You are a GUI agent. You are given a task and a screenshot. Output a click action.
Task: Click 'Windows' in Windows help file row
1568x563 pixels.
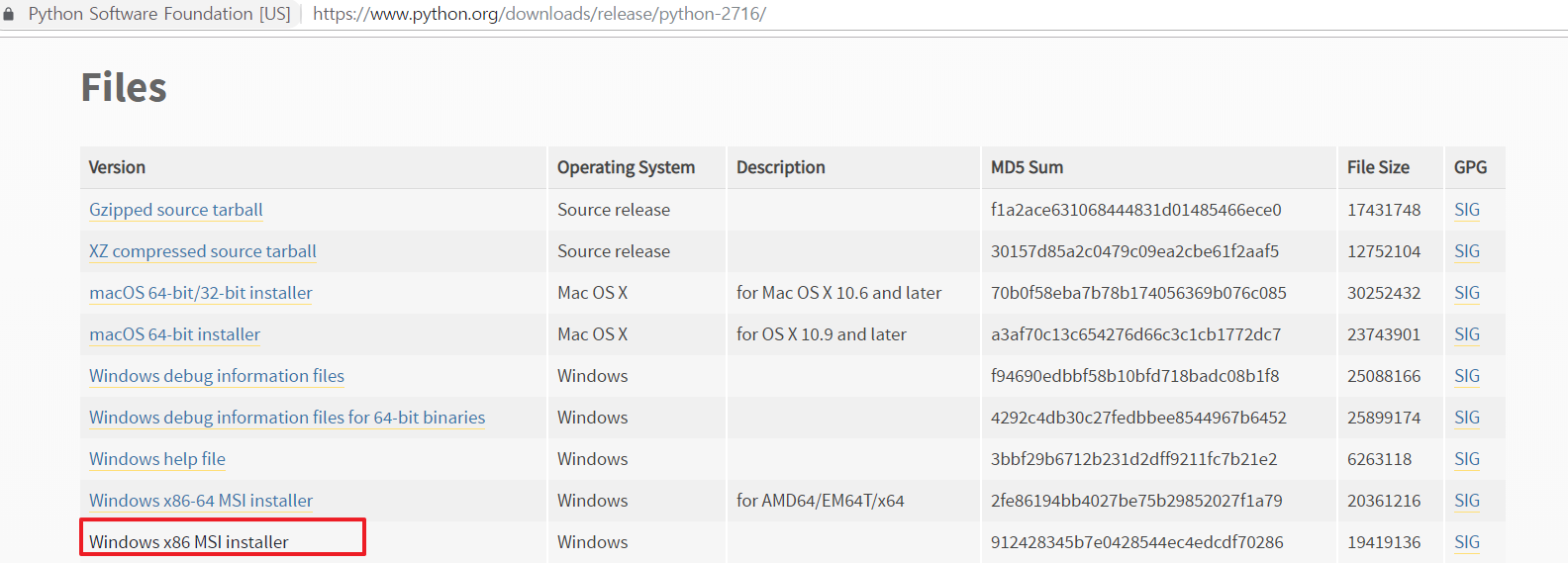[x=593, y=459]
